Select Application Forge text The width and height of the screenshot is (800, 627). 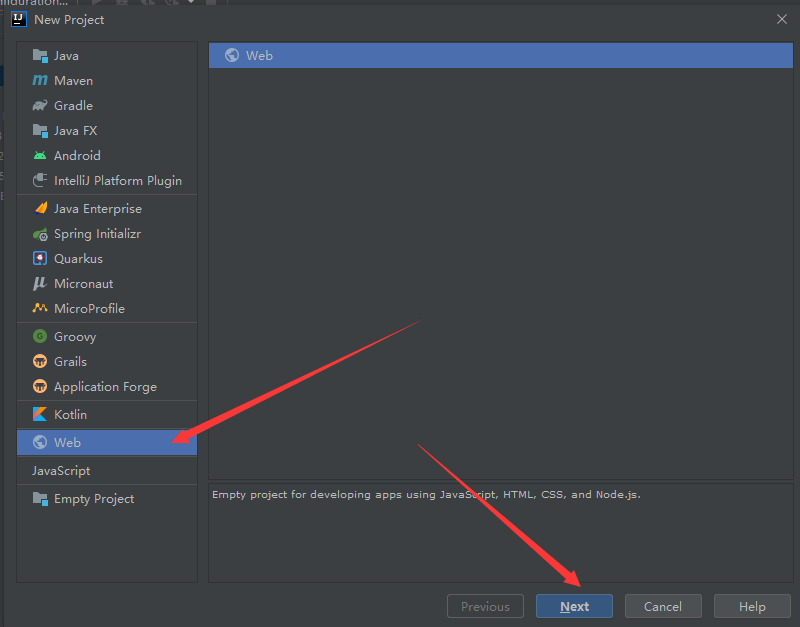tap(106, 387)
